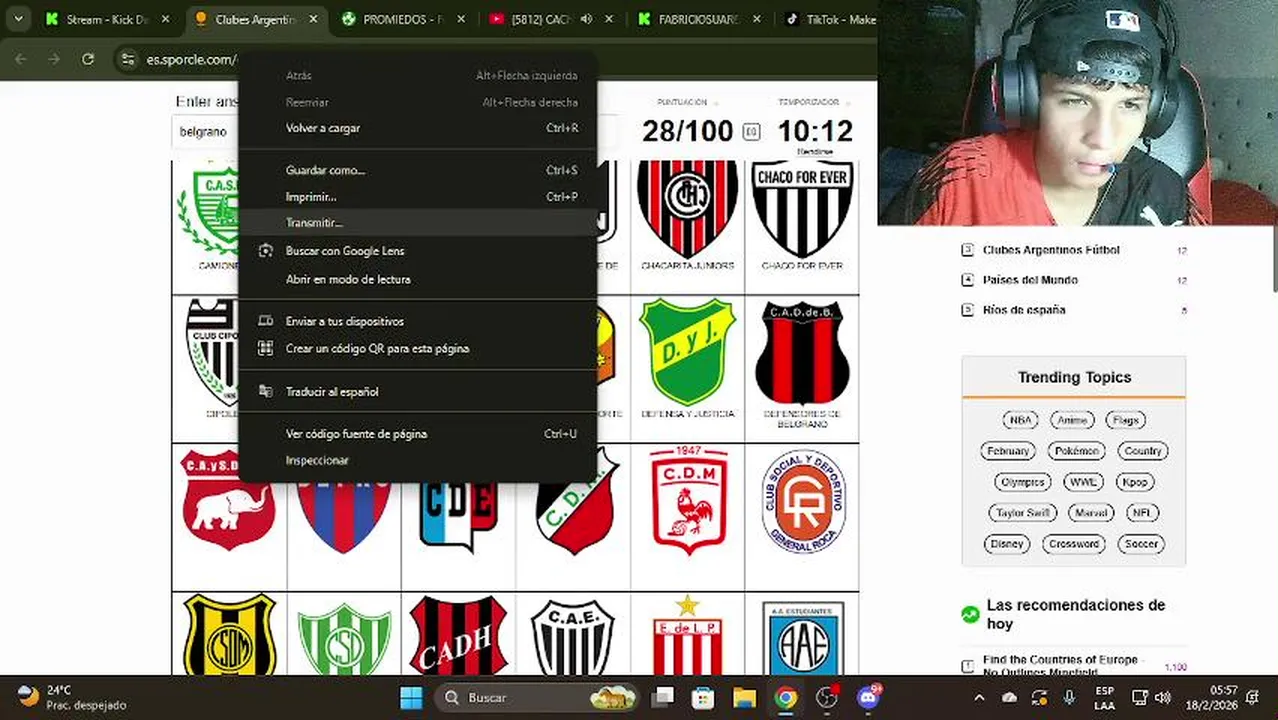Click the C.A.E. black-white striped crest

pos(573,638)
